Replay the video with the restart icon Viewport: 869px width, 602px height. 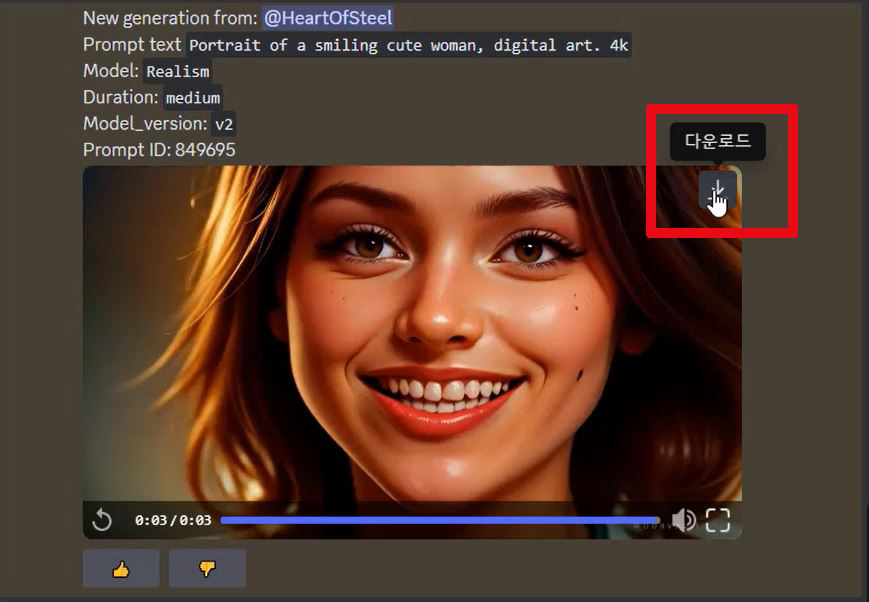[102, 520]
